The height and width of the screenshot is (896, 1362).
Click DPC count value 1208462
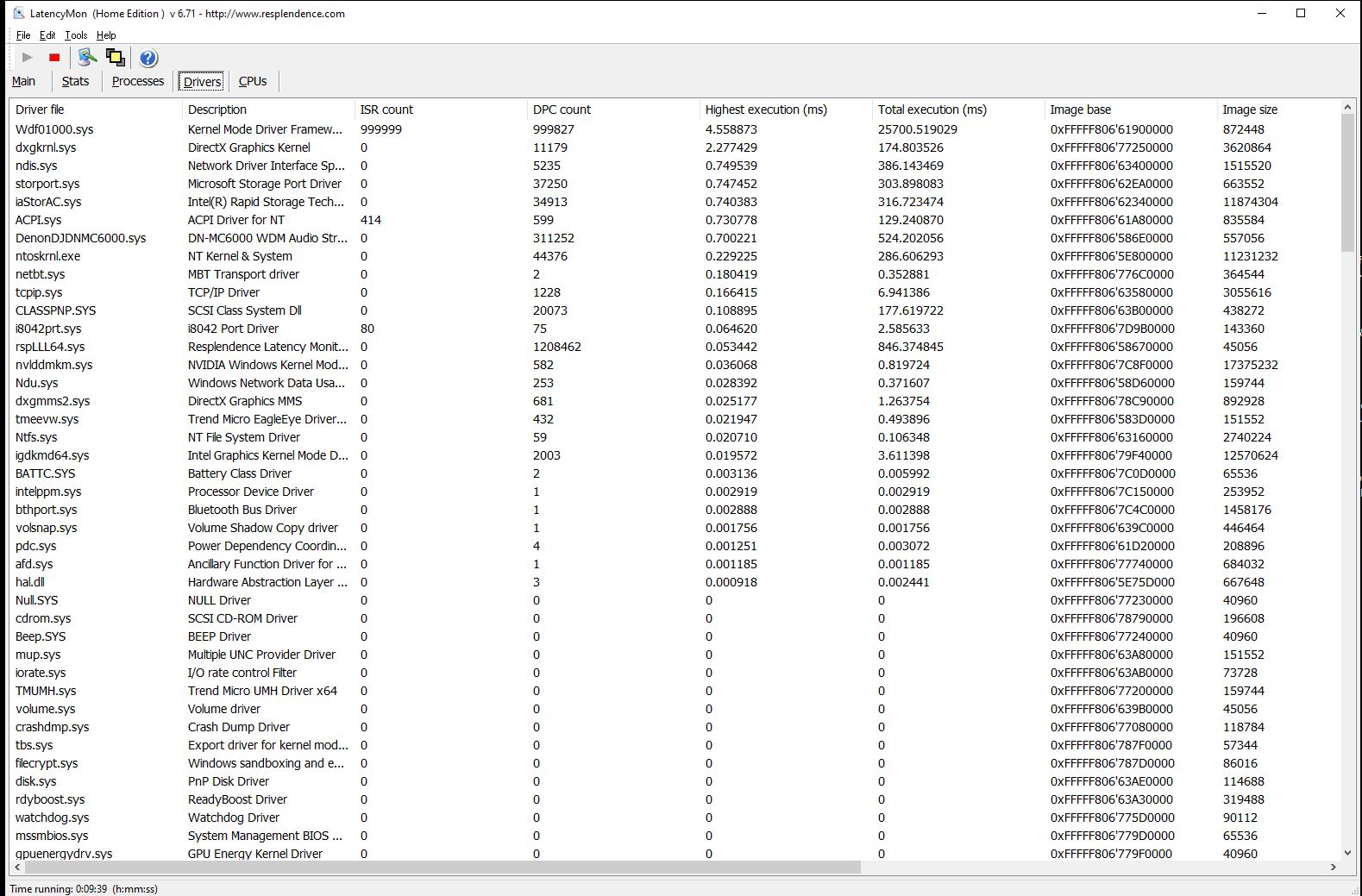[x=557, y=347]
